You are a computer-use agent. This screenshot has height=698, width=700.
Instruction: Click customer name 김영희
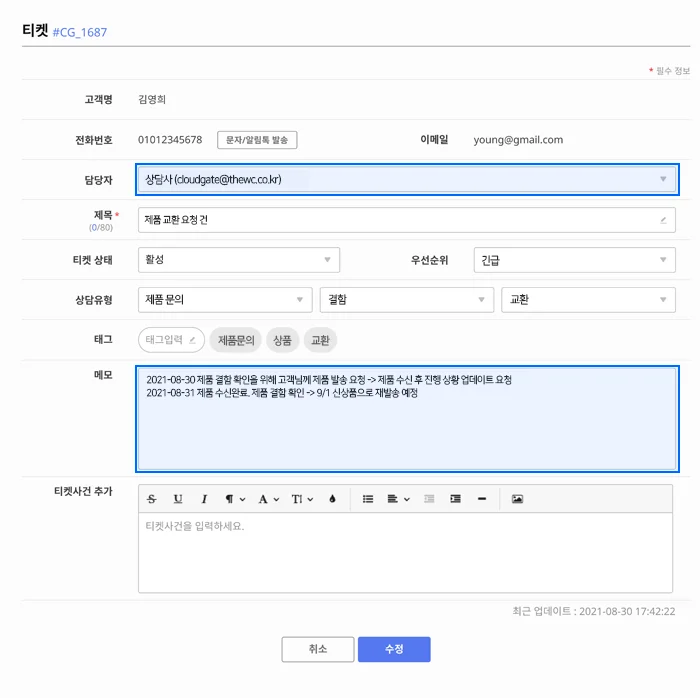tap(152, 99)
